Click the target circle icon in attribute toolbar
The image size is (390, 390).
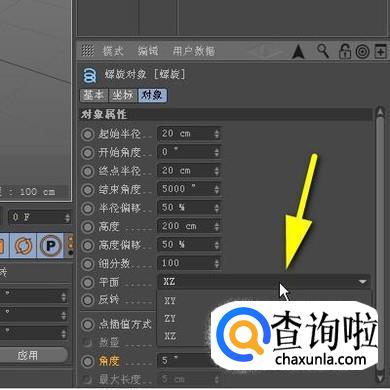point(362,52)
